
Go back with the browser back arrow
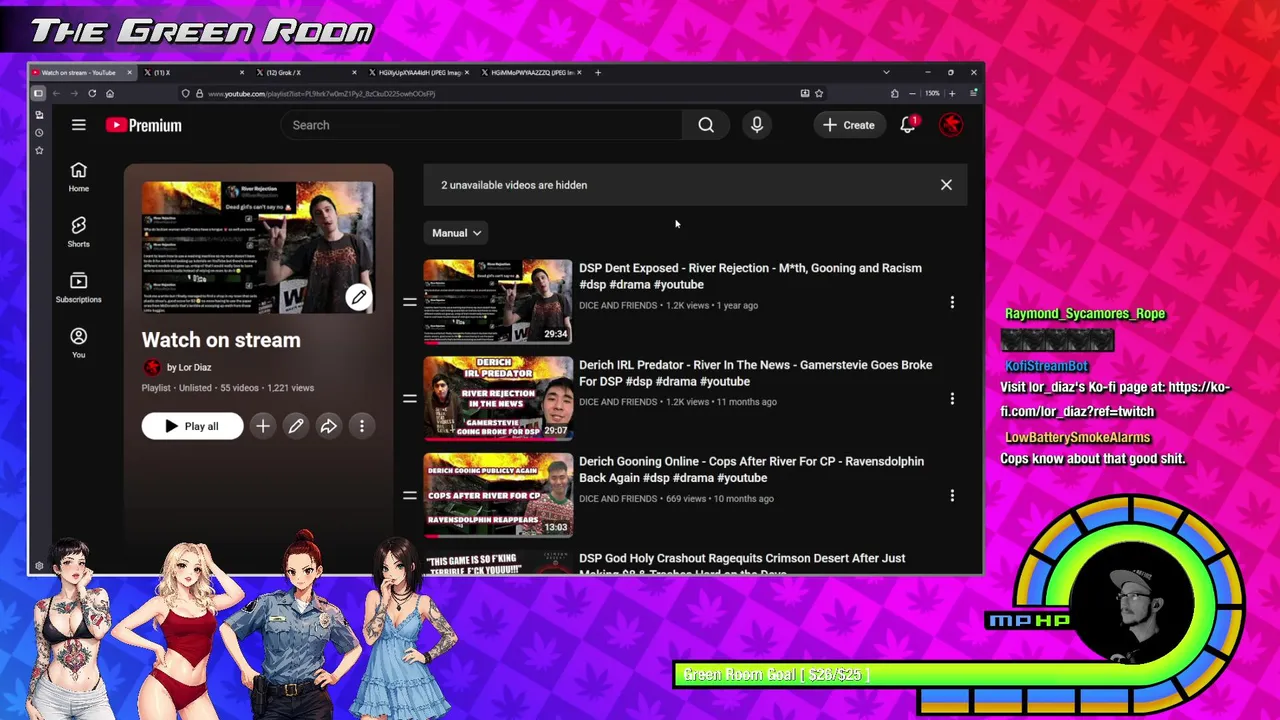click(x=56, y=93)
